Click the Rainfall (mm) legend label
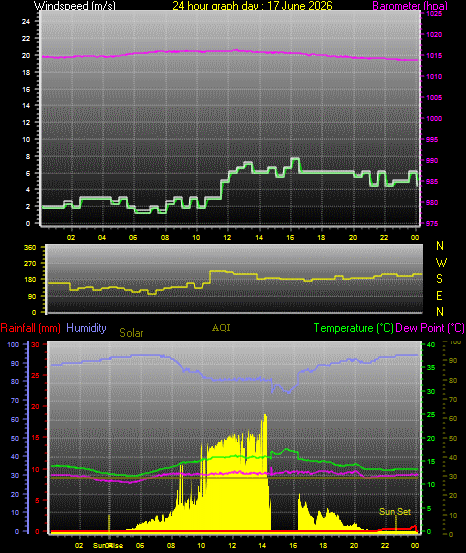Screen dimensions: 466x553 pos(30,328)
